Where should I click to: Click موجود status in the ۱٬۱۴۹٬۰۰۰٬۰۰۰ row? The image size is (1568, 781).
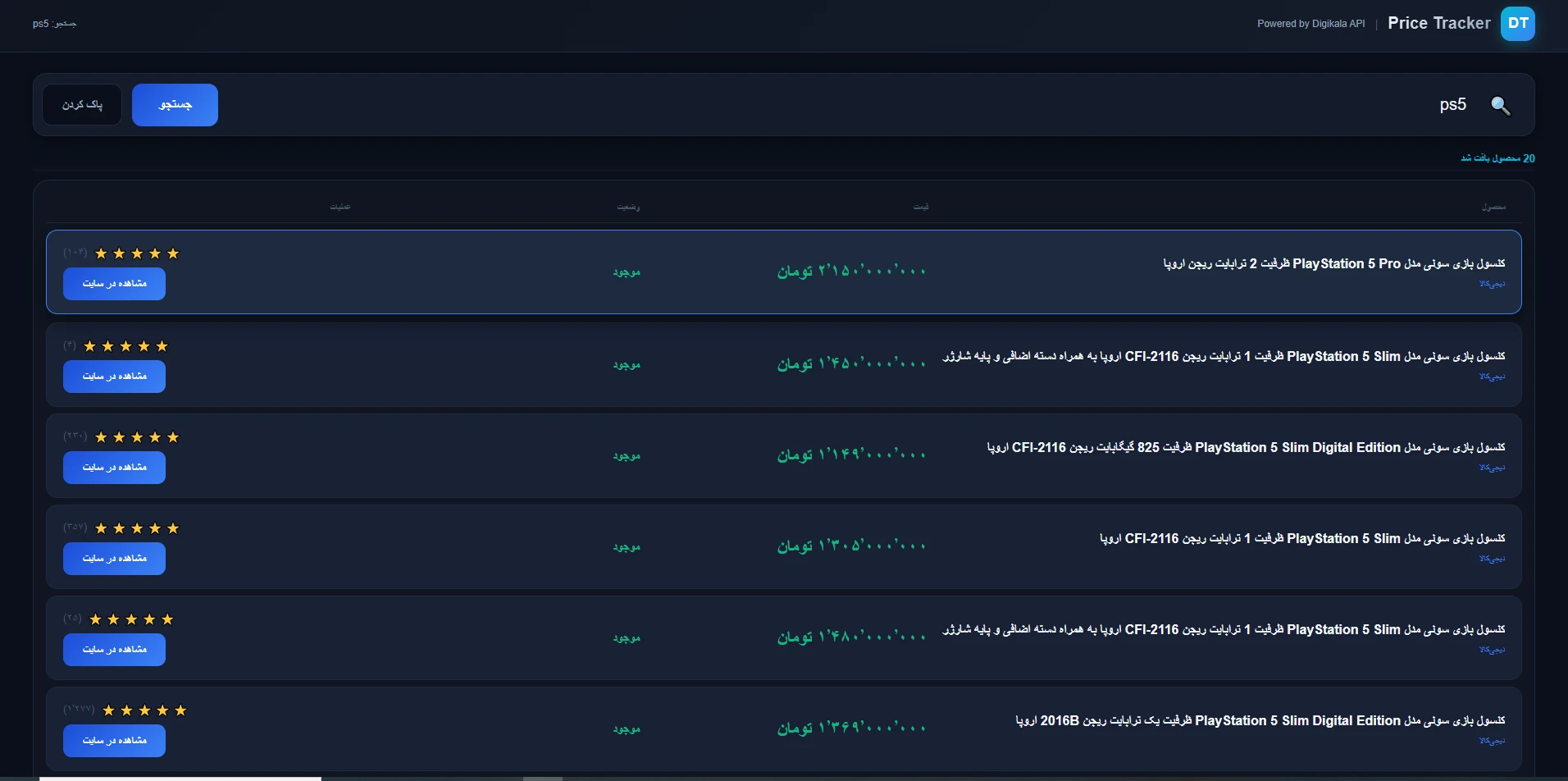click(627, 456)
